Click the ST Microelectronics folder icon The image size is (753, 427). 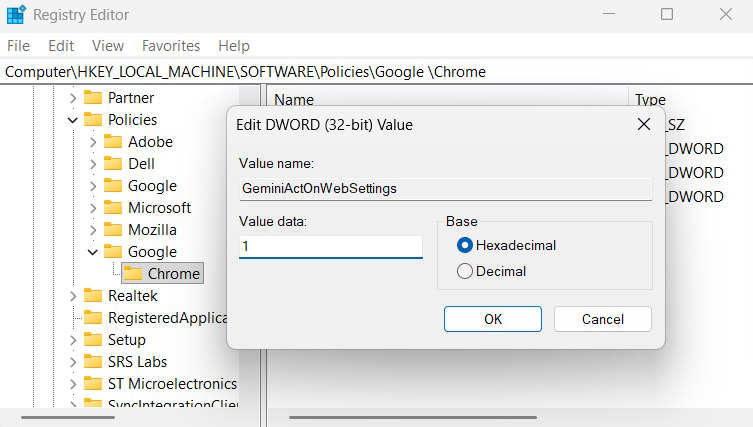(x=93, y=384)
